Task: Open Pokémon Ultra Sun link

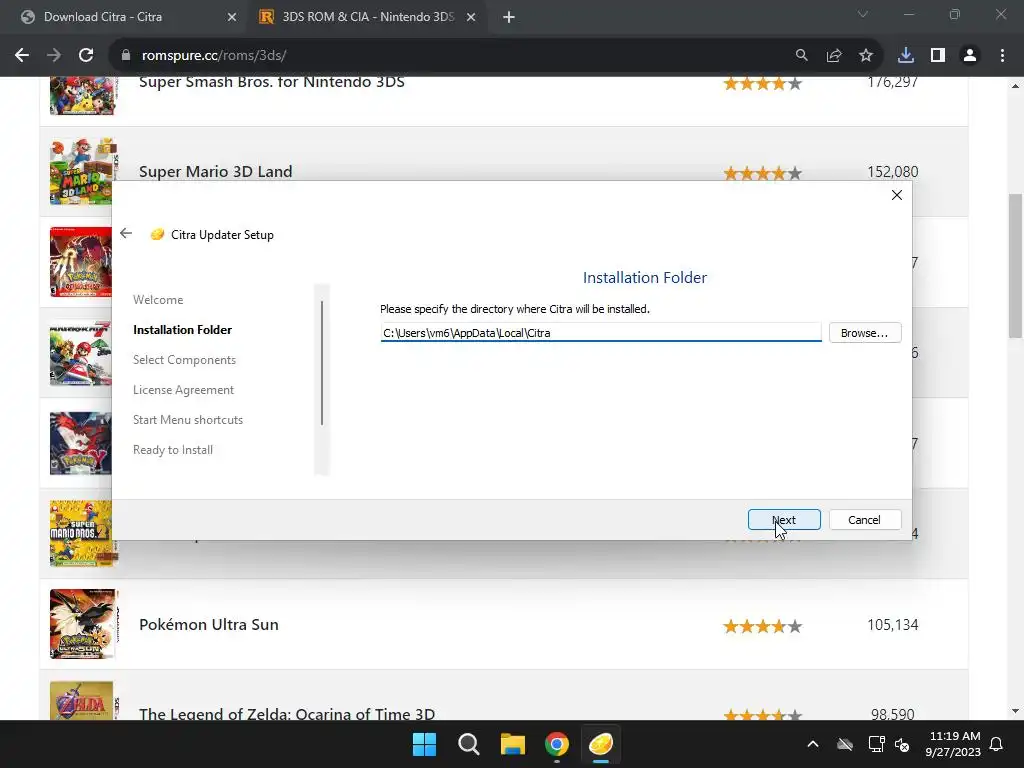Action: [208, 625]
